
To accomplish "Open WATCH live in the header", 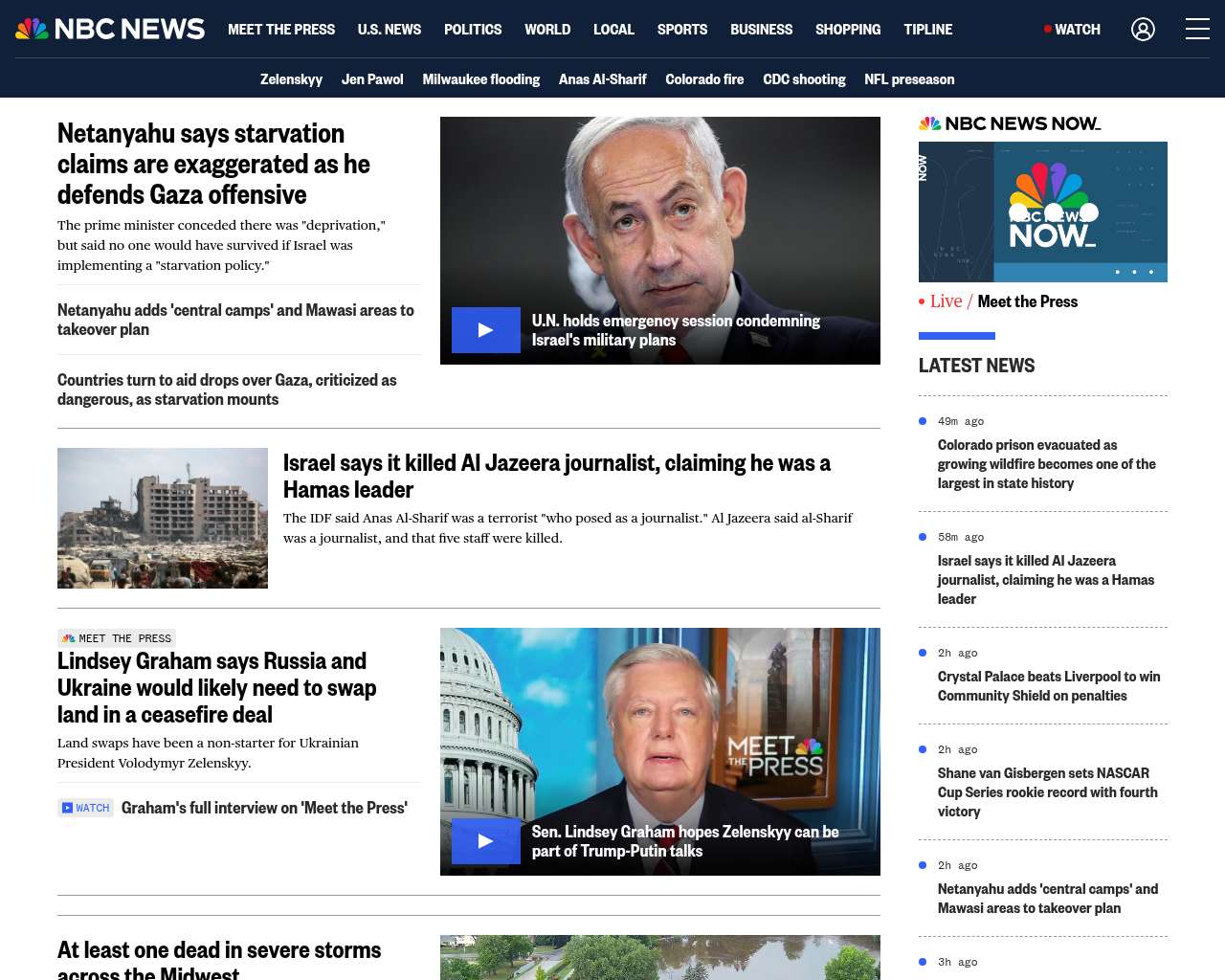I will [1072, 29].
